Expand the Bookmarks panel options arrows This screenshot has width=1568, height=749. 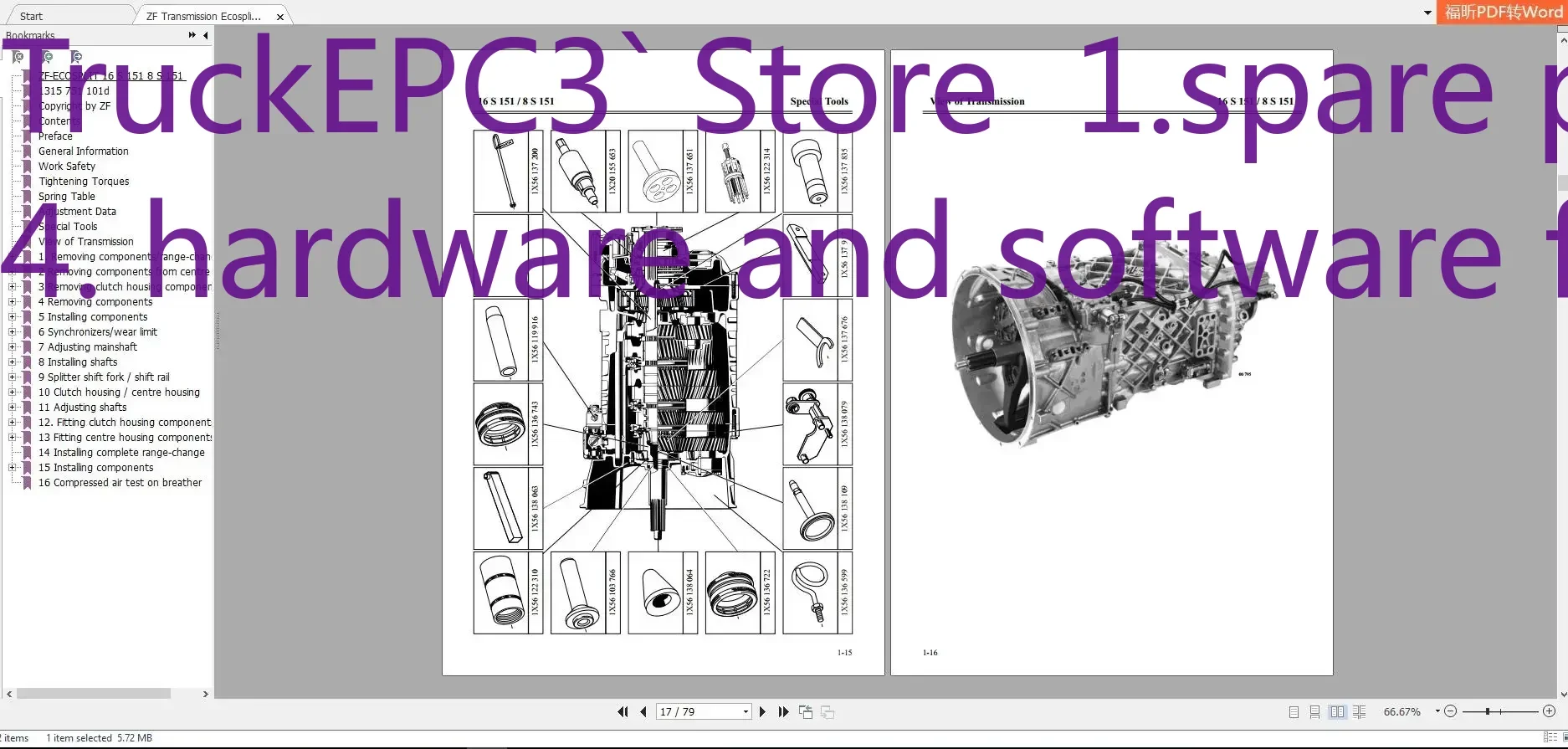point(192,35)
